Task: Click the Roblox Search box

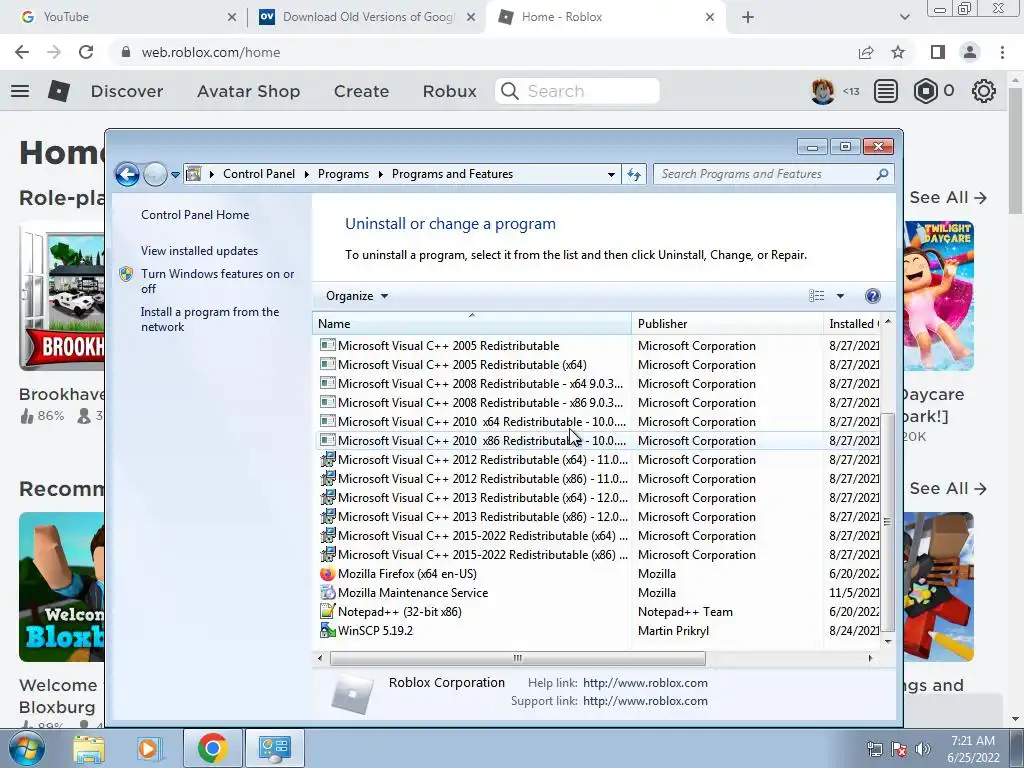Action: click(x=577, y=91)
